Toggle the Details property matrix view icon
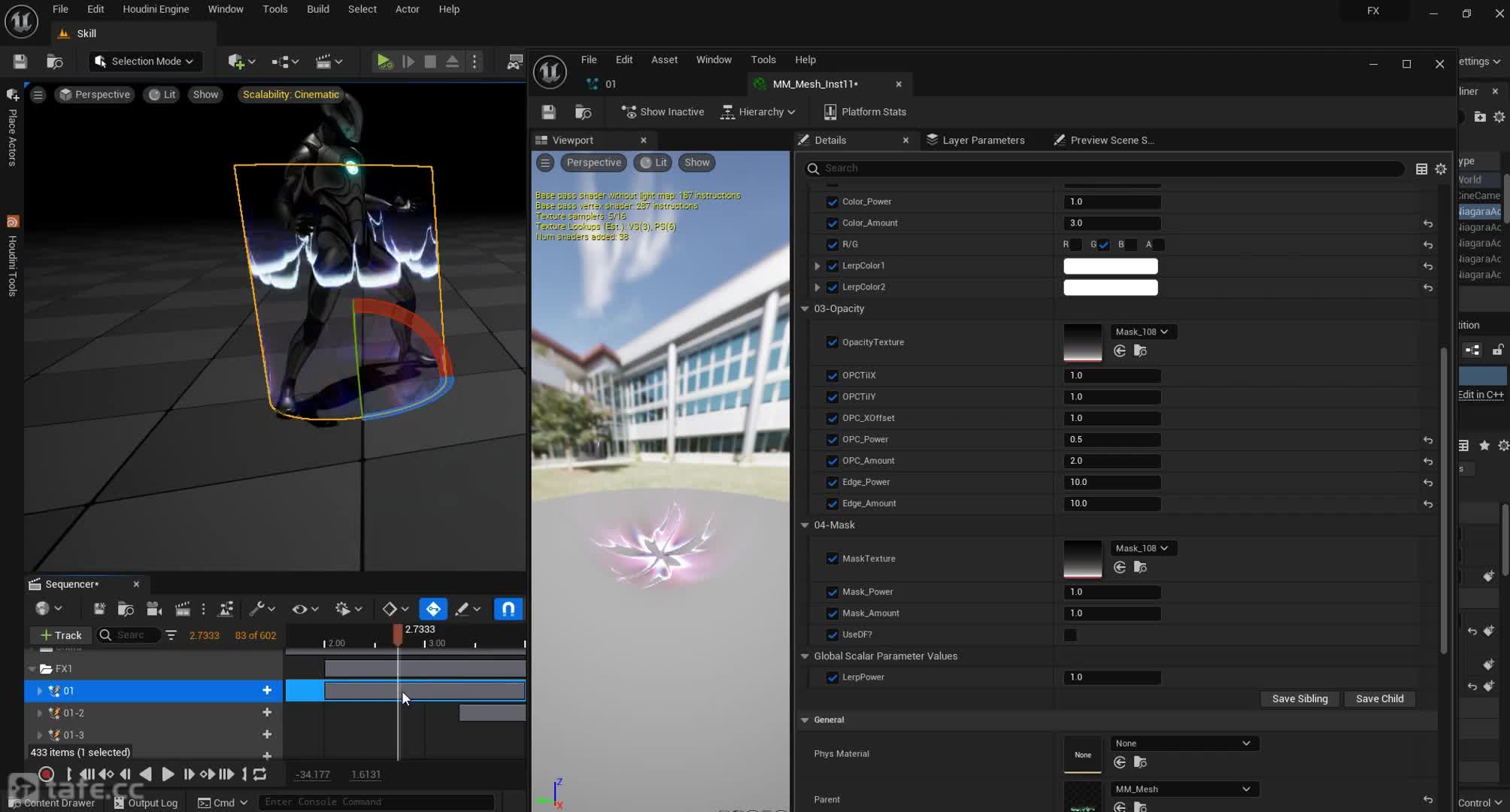The height and width of the screenshot is (812, 1510). pyautogui.click(x=1421, y=169)
